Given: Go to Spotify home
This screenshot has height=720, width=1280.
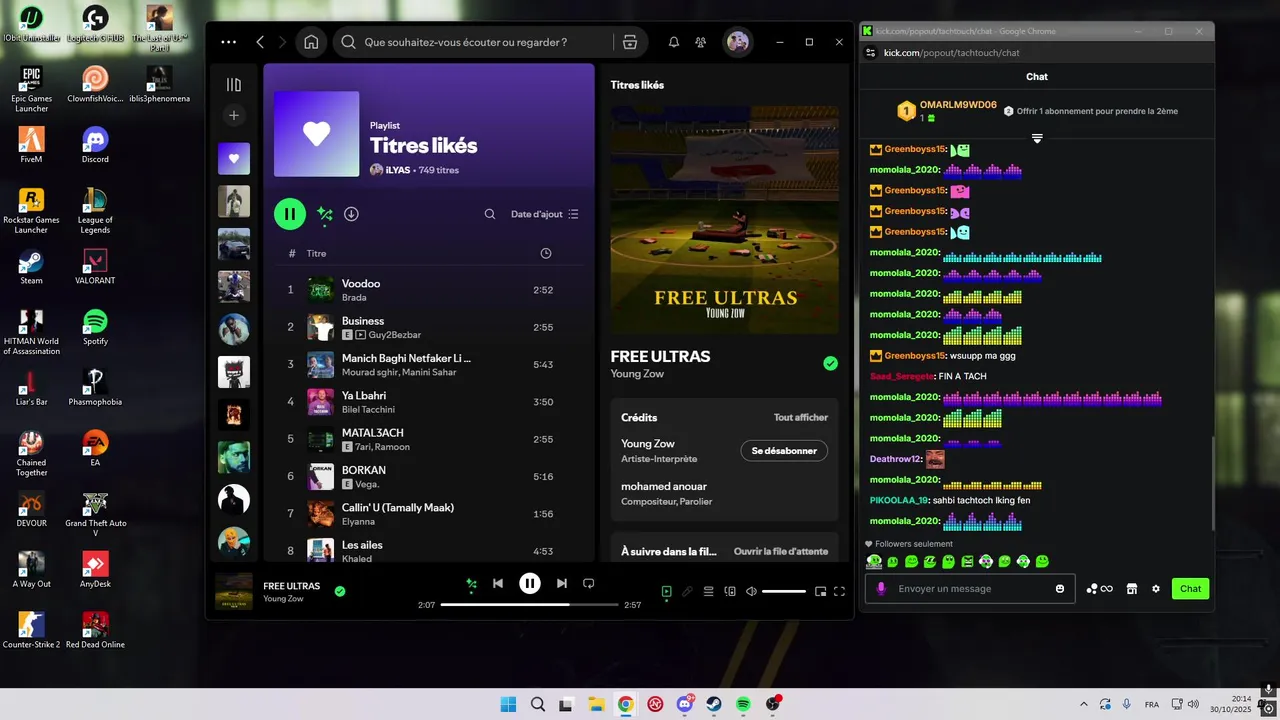Looking at the screenshot, I should pos(311,42).
